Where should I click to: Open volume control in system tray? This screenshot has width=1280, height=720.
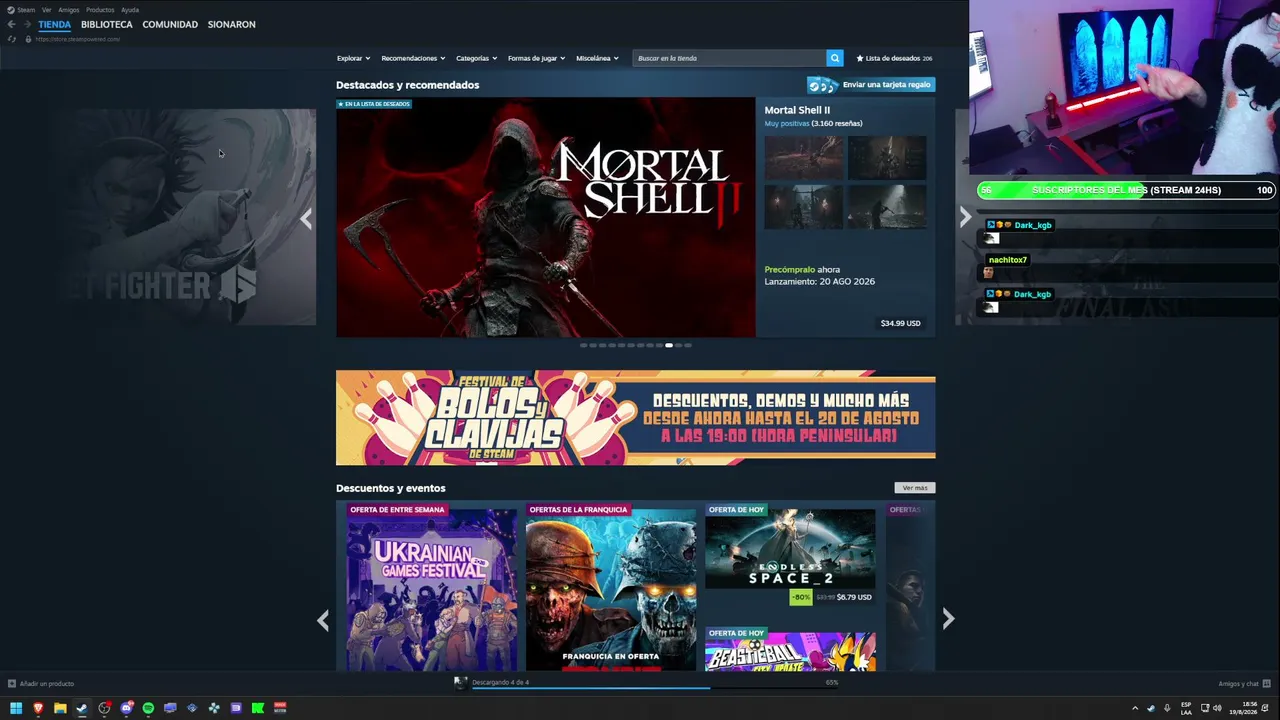pos(1217,708)
